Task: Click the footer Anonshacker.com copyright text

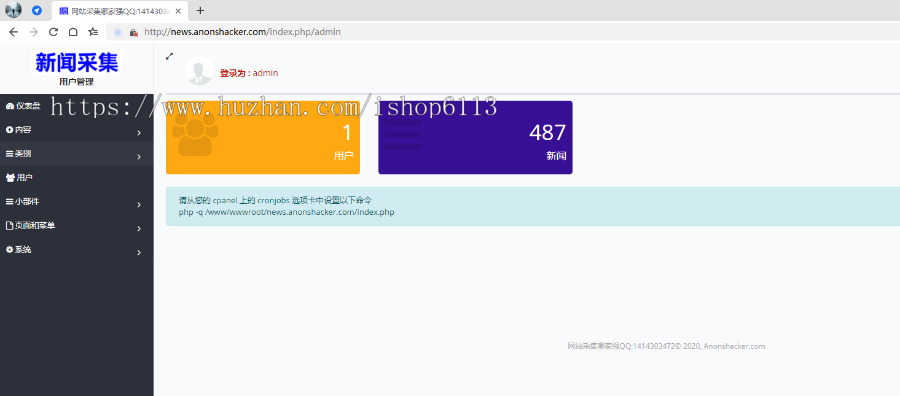Action: pyautogui.click(x=666, y=346)
